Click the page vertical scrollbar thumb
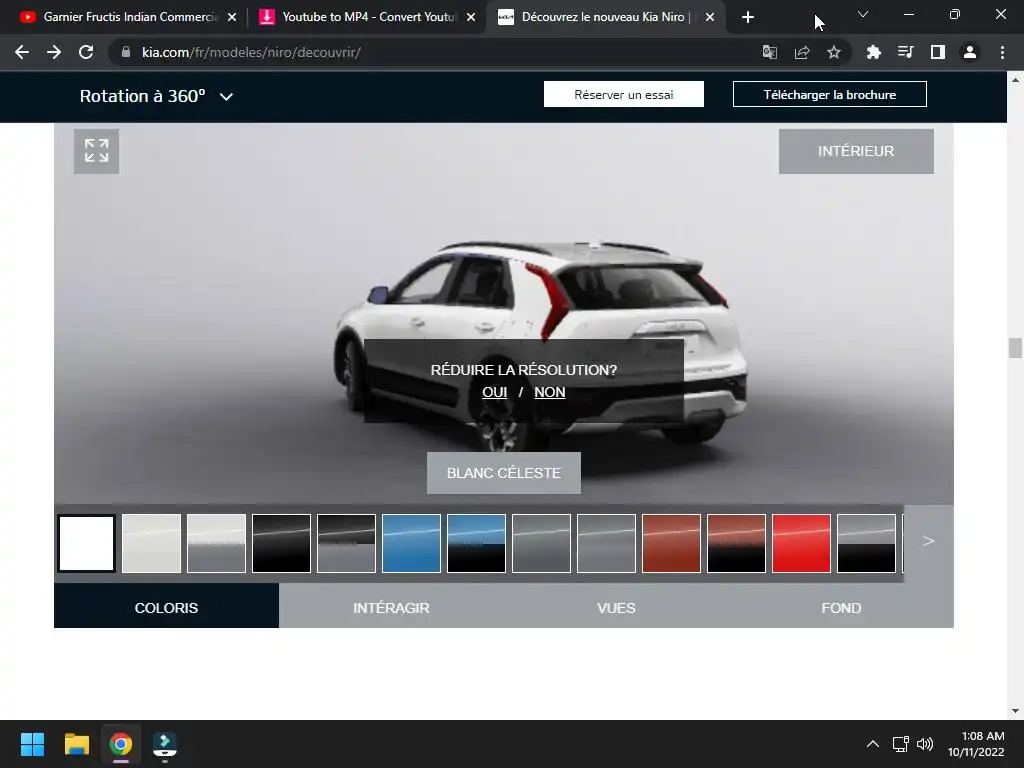 point(1015,347)
